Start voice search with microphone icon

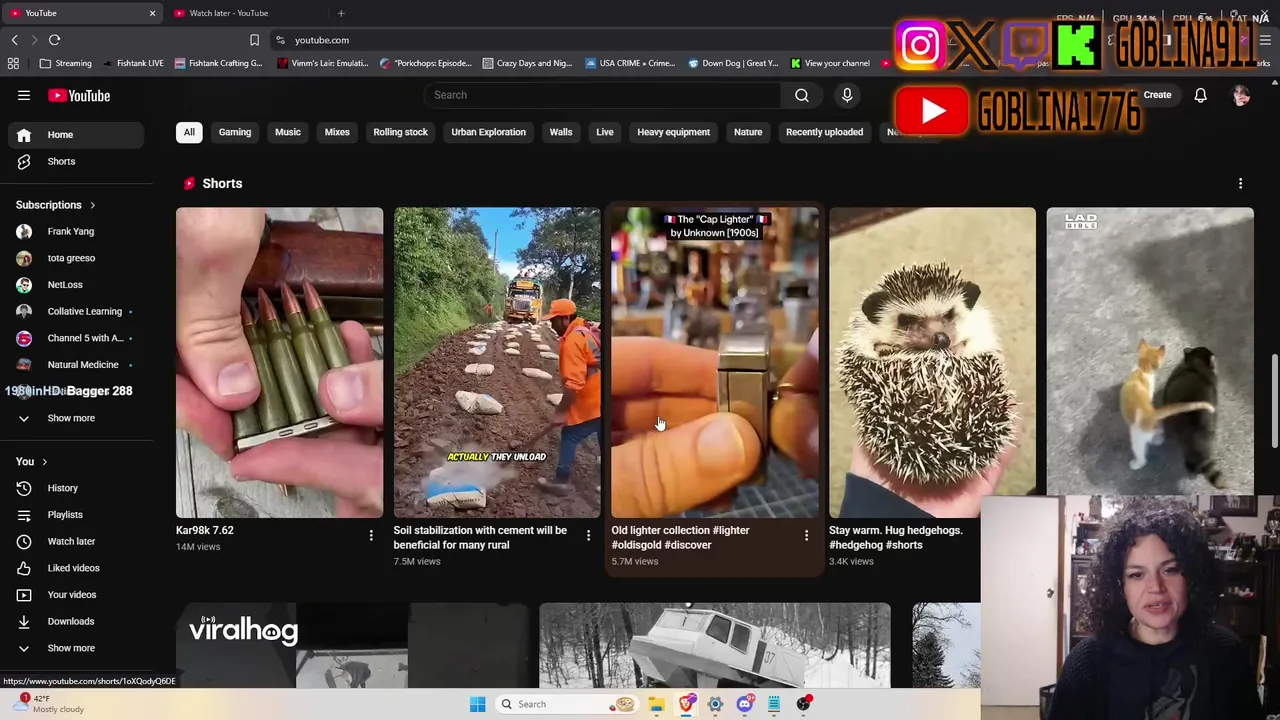(x=847, y=95)
